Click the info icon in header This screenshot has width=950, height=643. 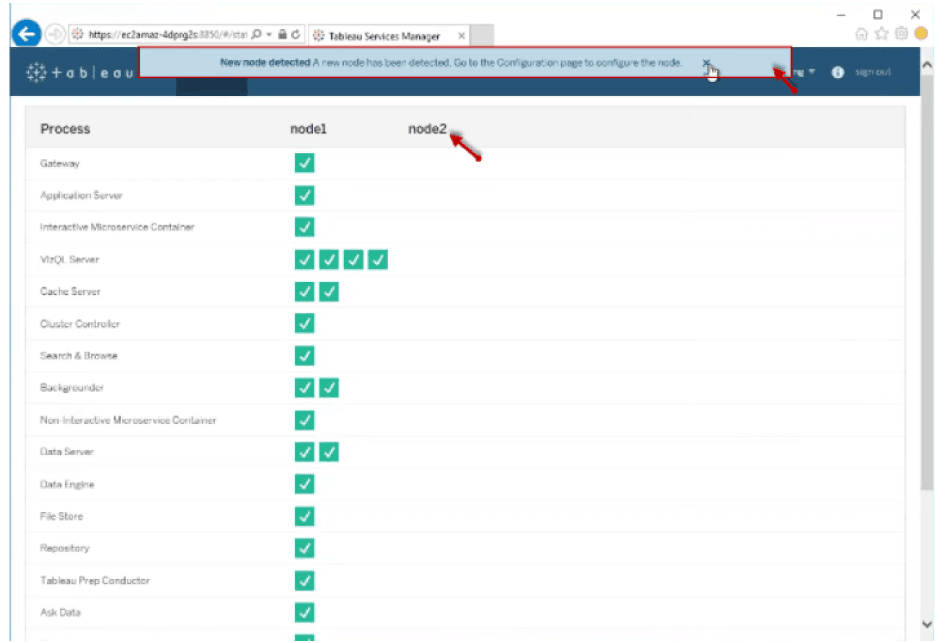838,73
